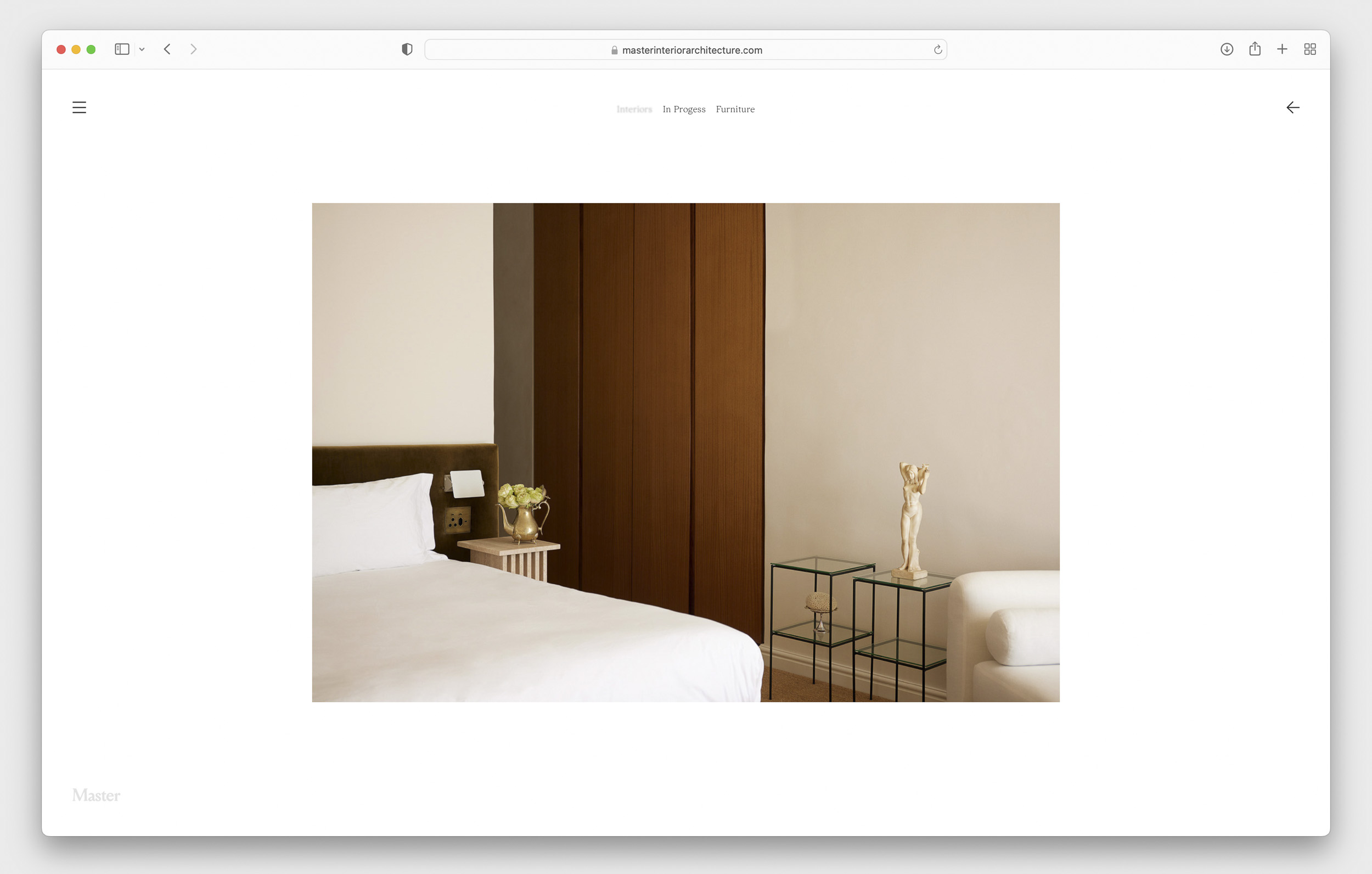This screenshot has width=1372, height=874.
Task: Click the green fullscreen window button
Action: [x=91, y=49]
